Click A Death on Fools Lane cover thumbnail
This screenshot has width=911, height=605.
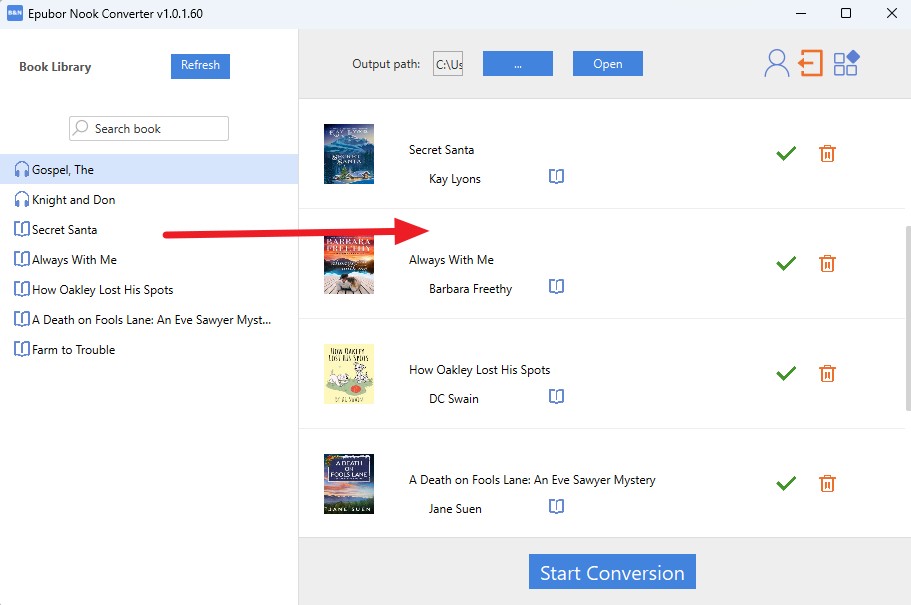(x=349, y=484)
